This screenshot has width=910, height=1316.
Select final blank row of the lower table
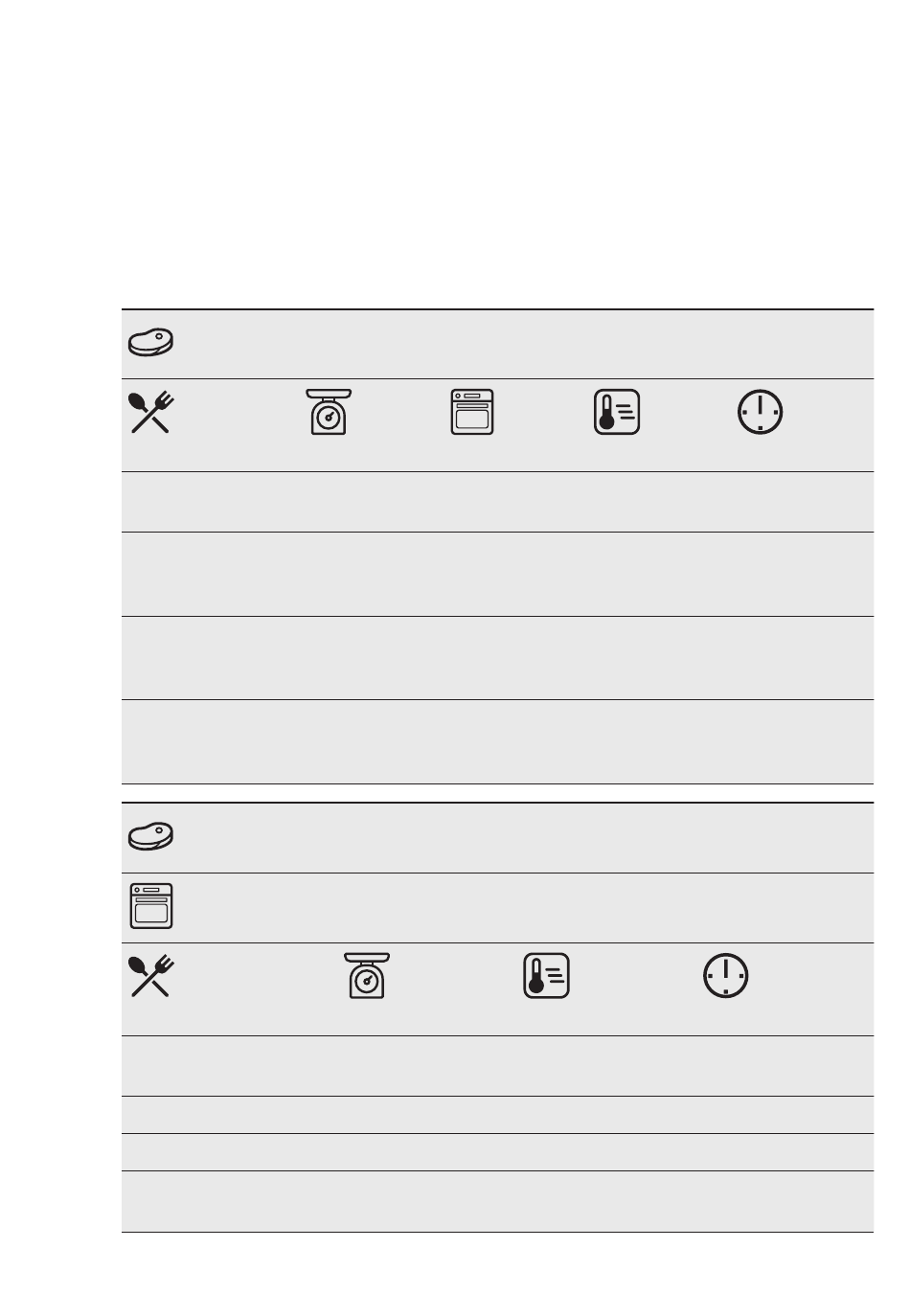click(x=497, y=1201)
